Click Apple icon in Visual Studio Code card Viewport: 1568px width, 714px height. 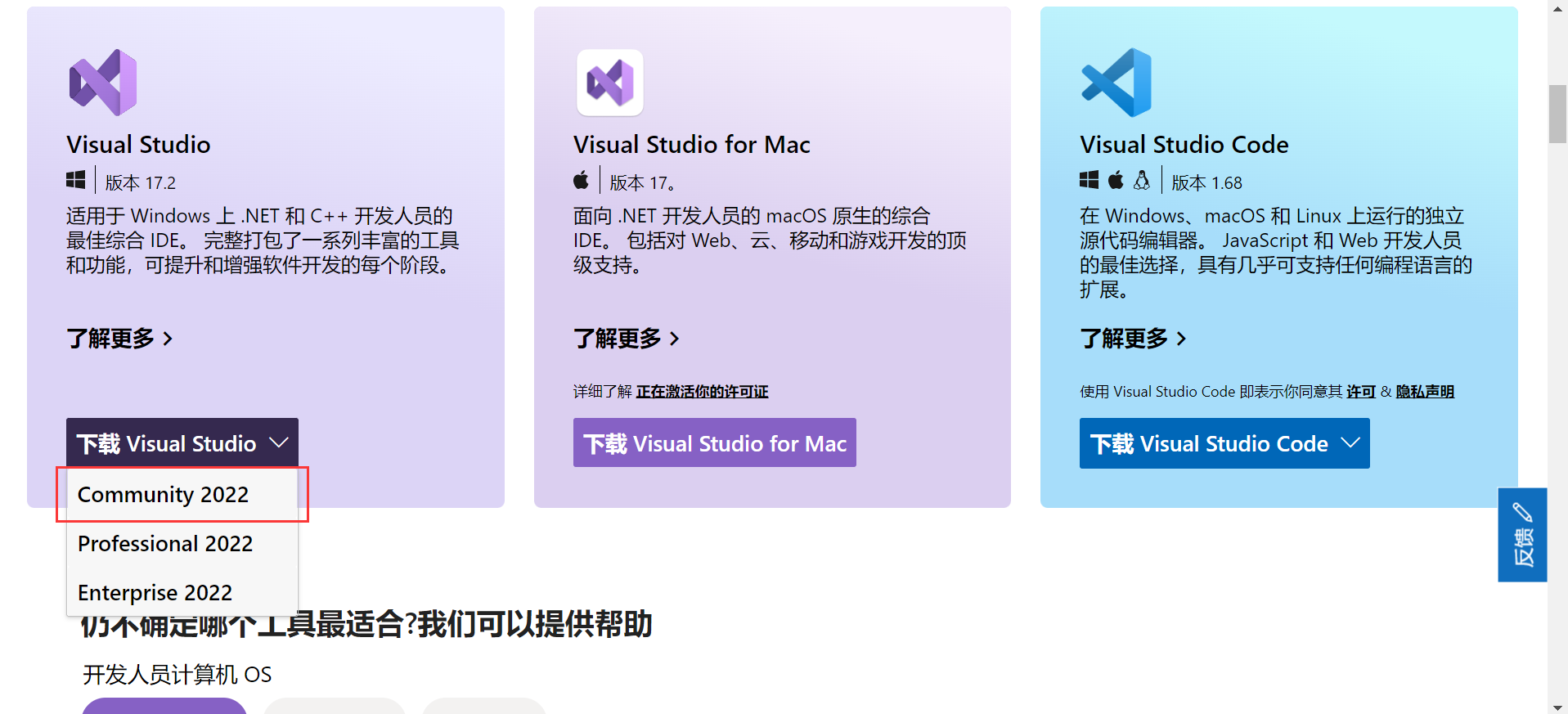click(x=1116, y=181)
